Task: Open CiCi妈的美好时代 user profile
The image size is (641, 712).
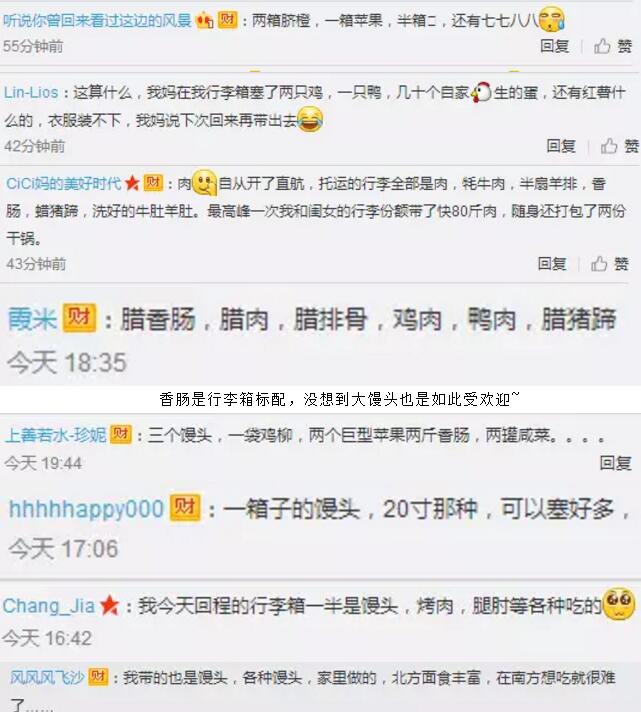Action: click(x=64, y=184)
